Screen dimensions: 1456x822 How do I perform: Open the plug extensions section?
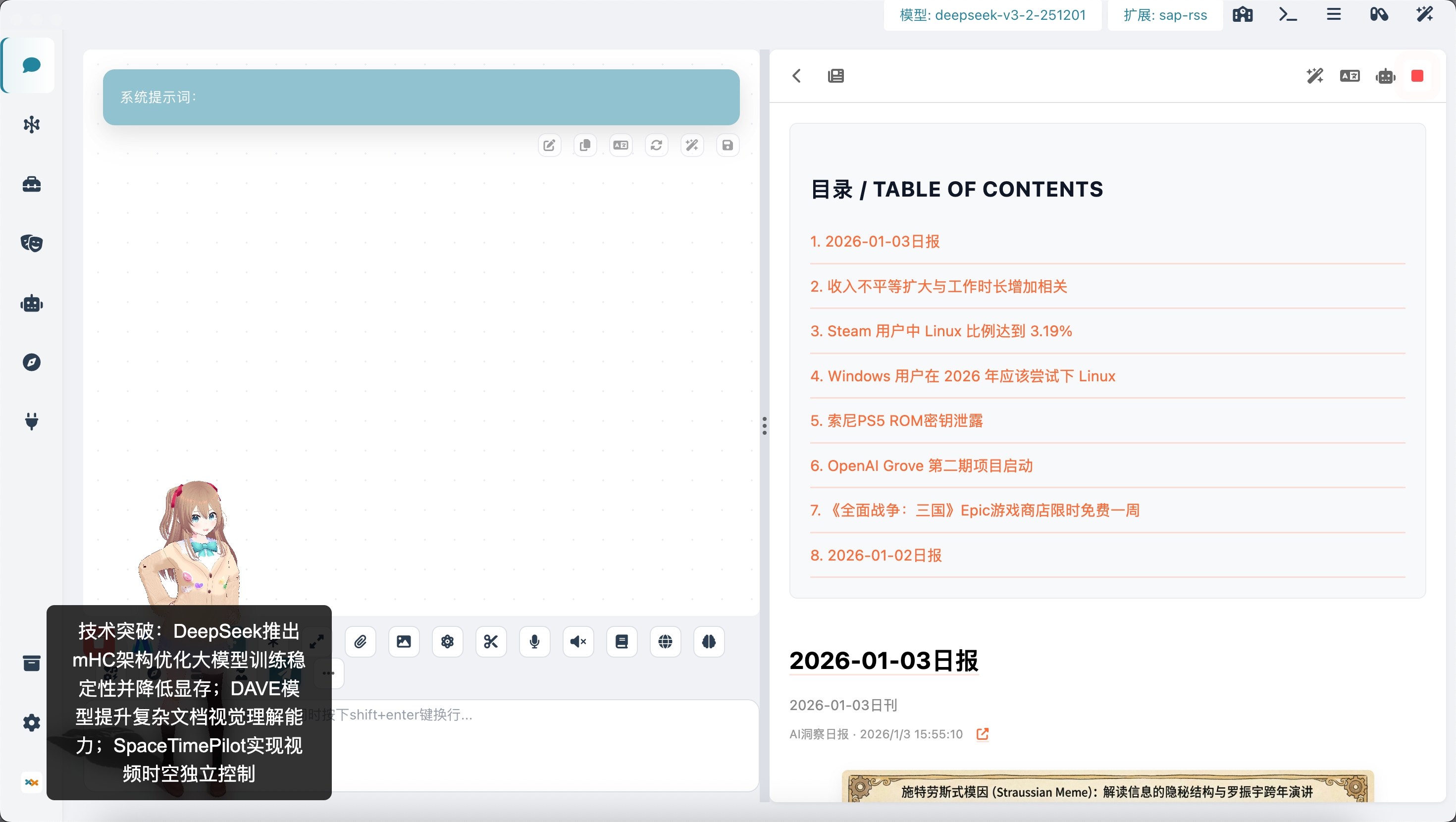point(32,422)
